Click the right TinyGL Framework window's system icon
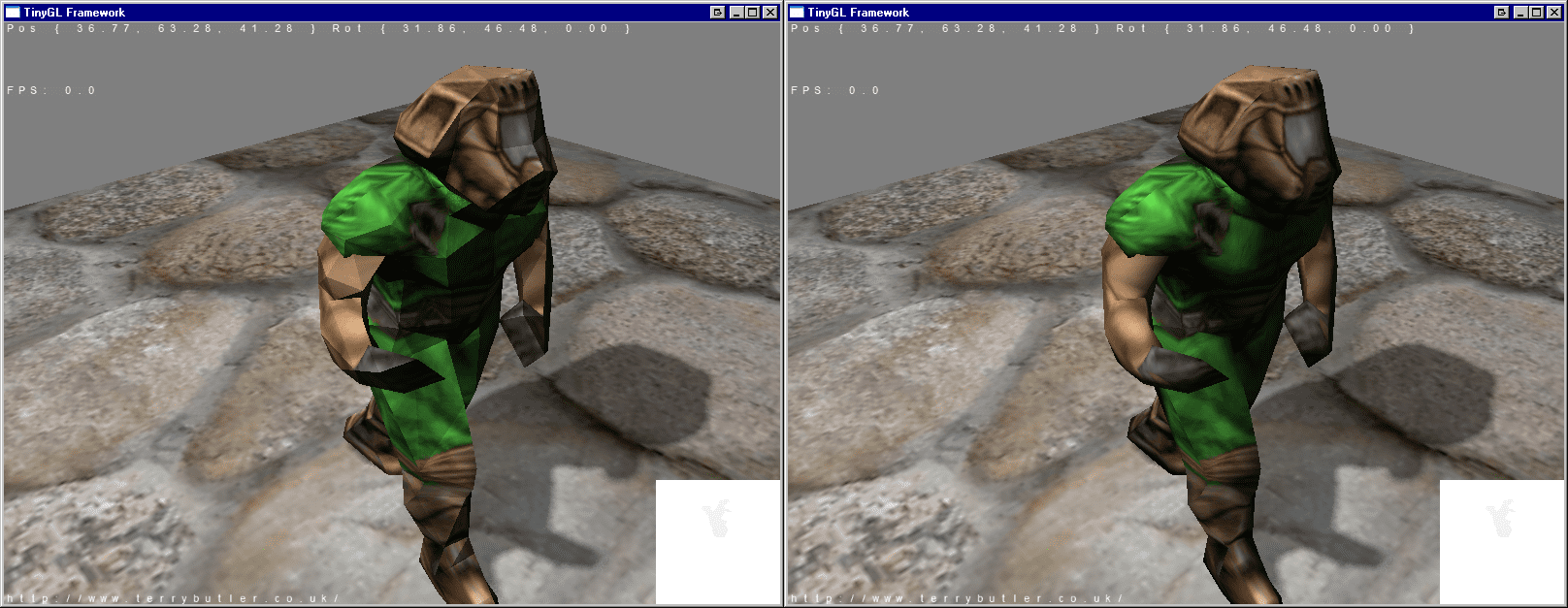 click(x=797, y=13)
